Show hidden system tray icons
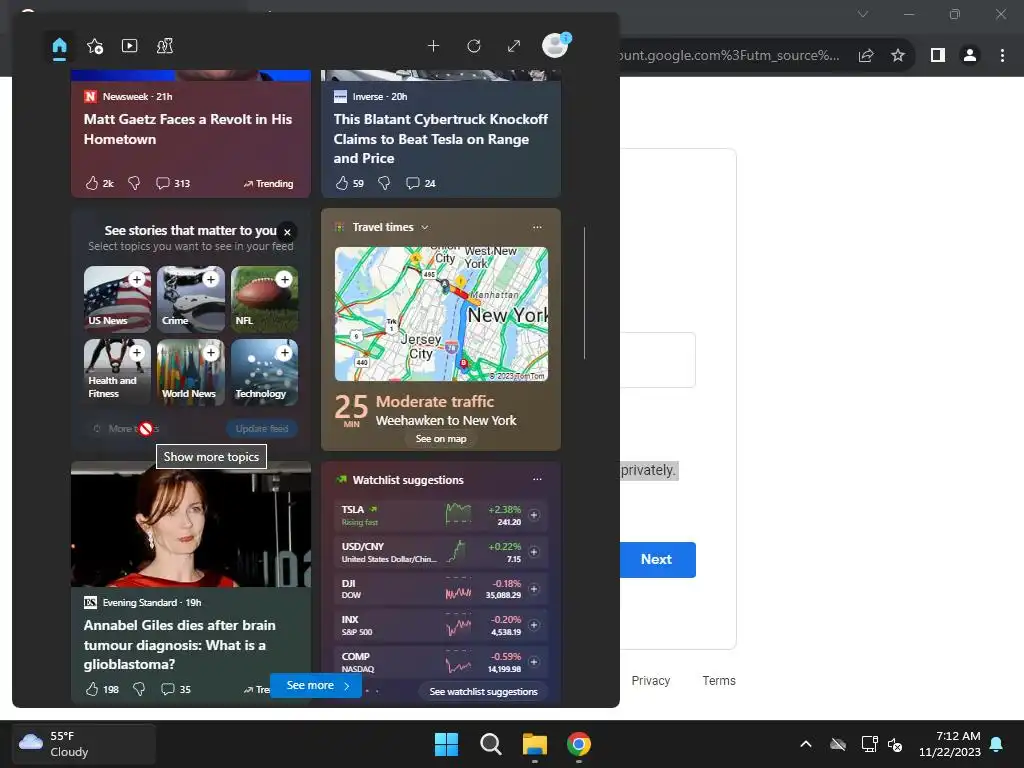 click(806, 744)
